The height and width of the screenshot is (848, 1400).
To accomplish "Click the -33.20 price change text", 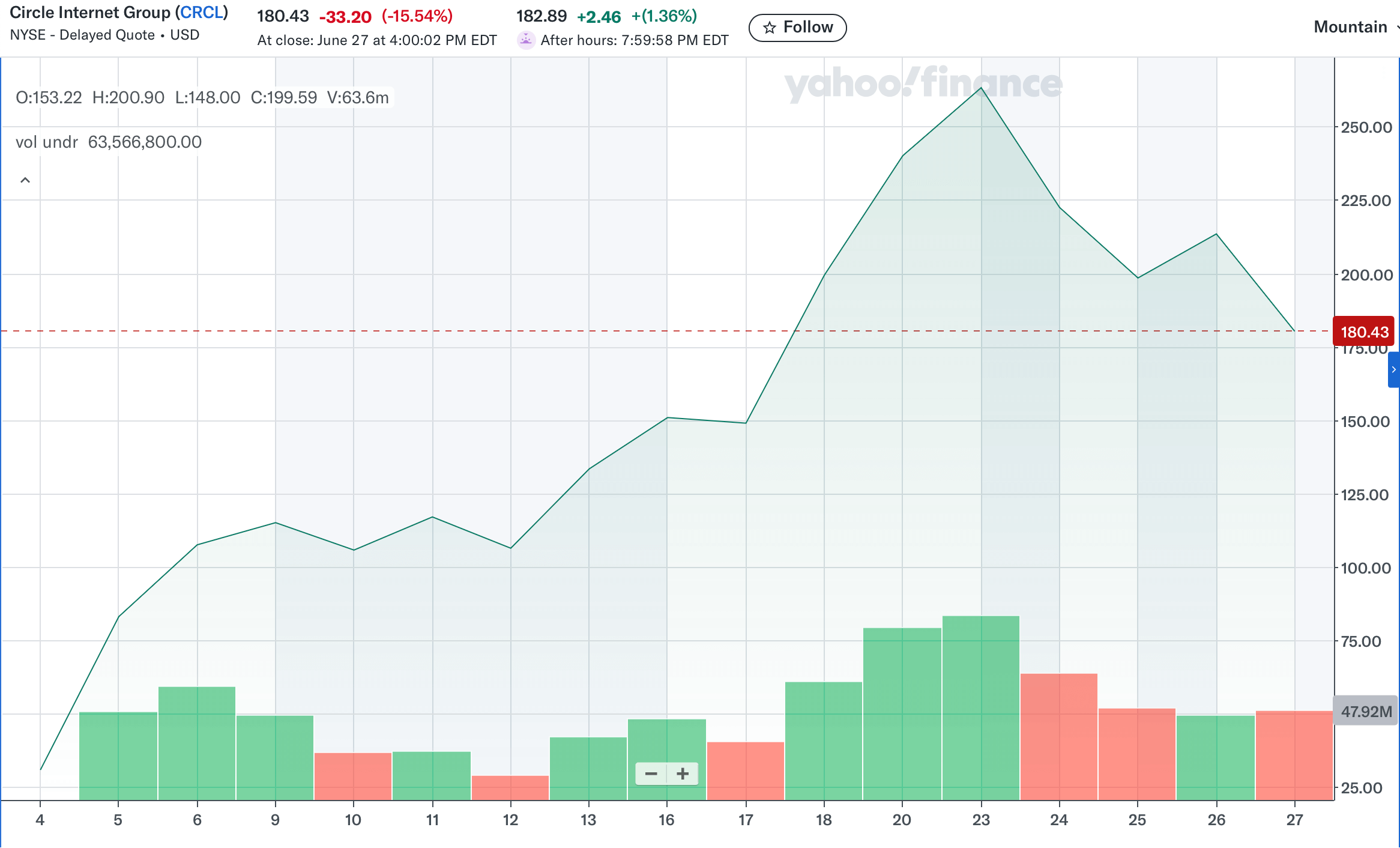I will coord(345,16).
